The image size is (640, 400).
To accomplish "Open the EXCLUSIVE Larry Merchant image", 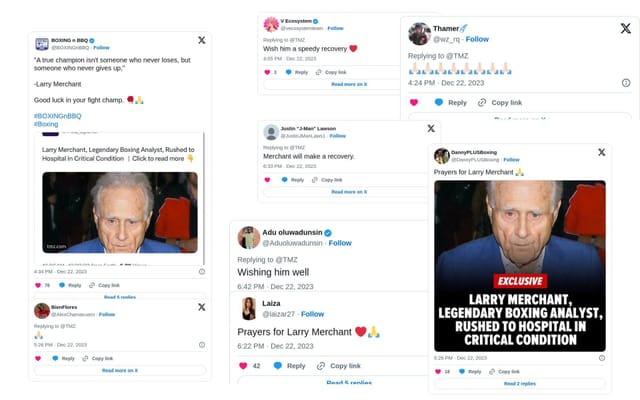I will point(520,266).
